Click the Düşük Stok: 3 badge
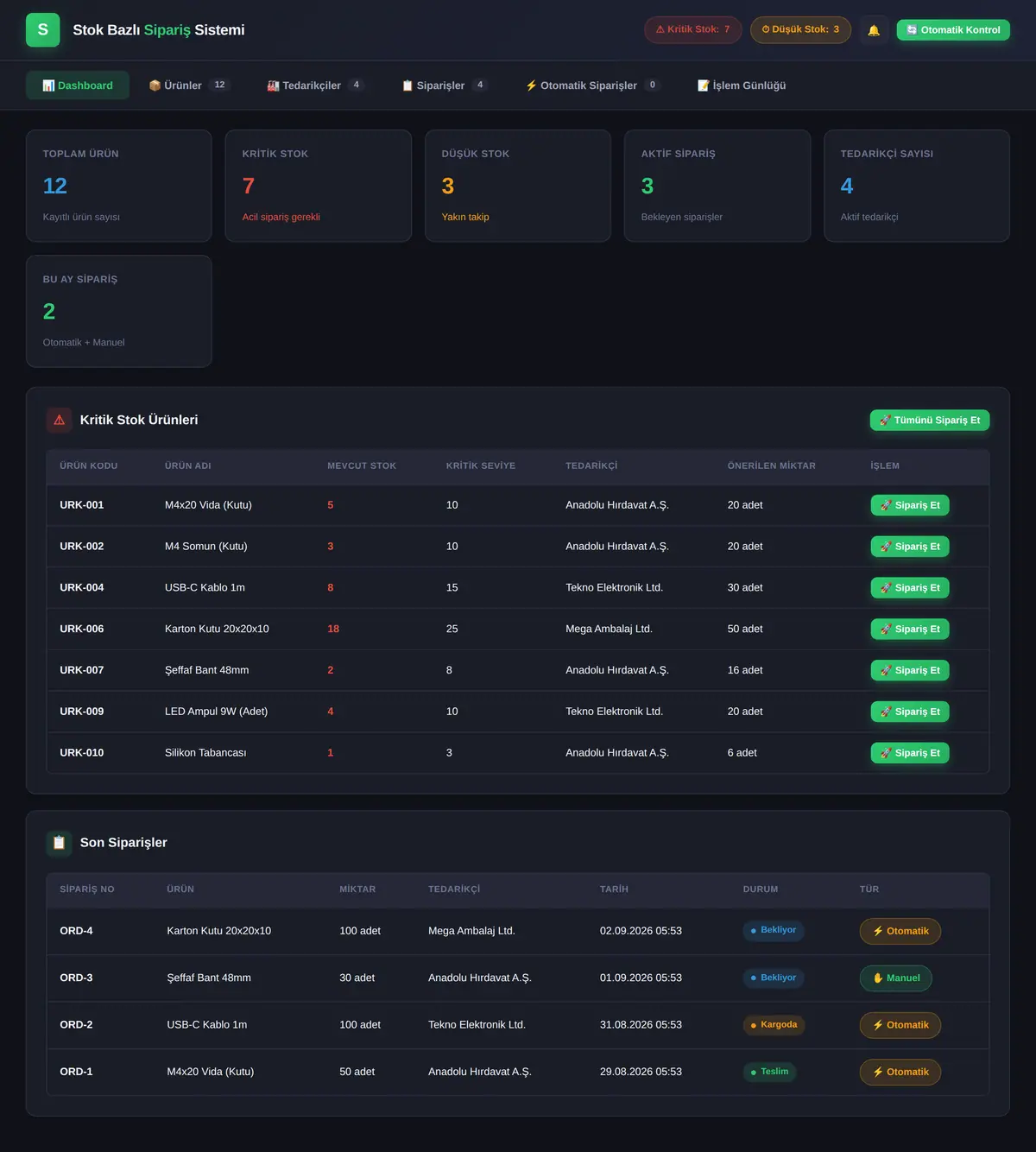The height and width of the screenshot is (1152, 1036). coord(800,29)
